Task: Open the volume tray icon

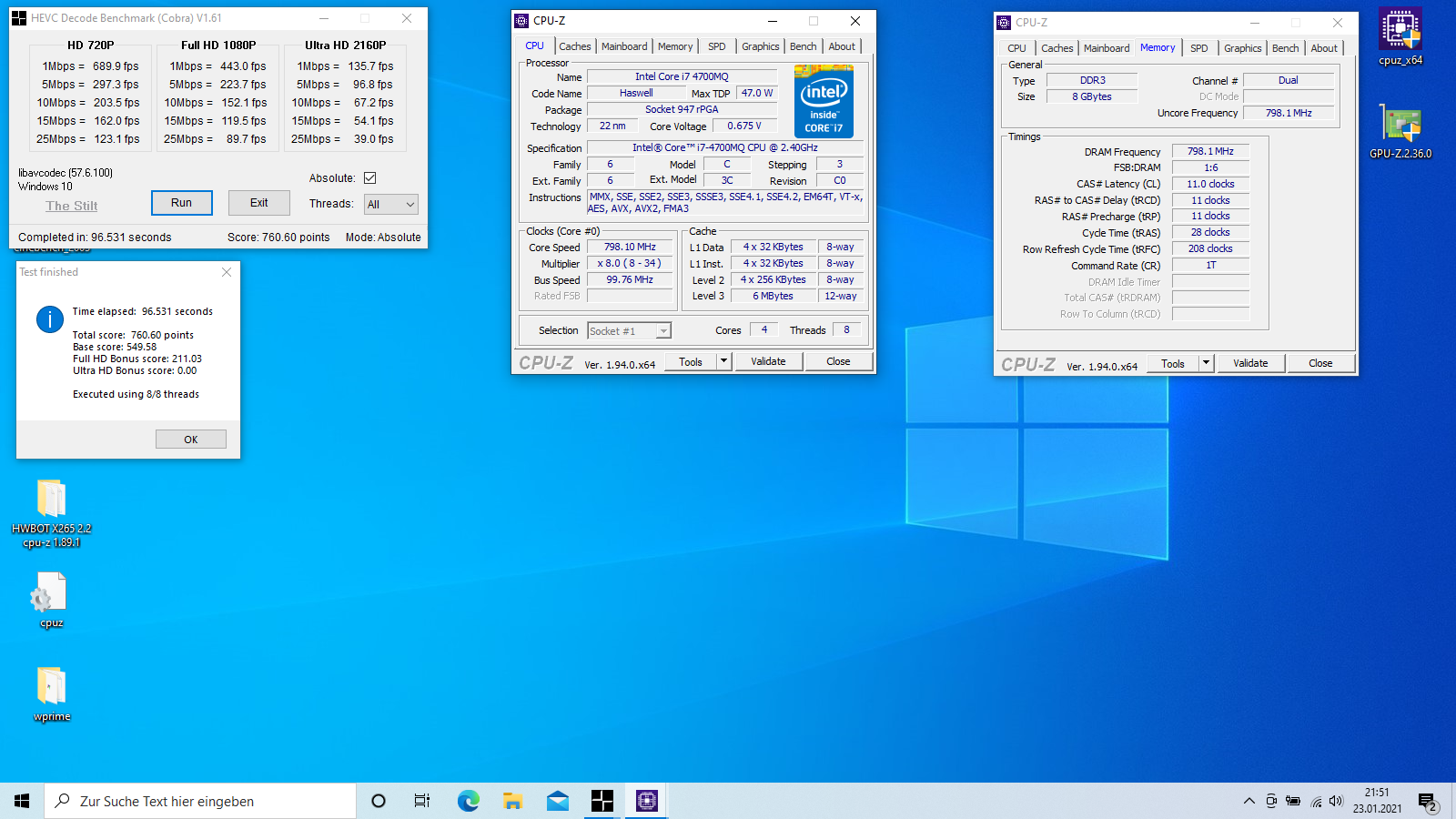Action: pos(1336,801)
